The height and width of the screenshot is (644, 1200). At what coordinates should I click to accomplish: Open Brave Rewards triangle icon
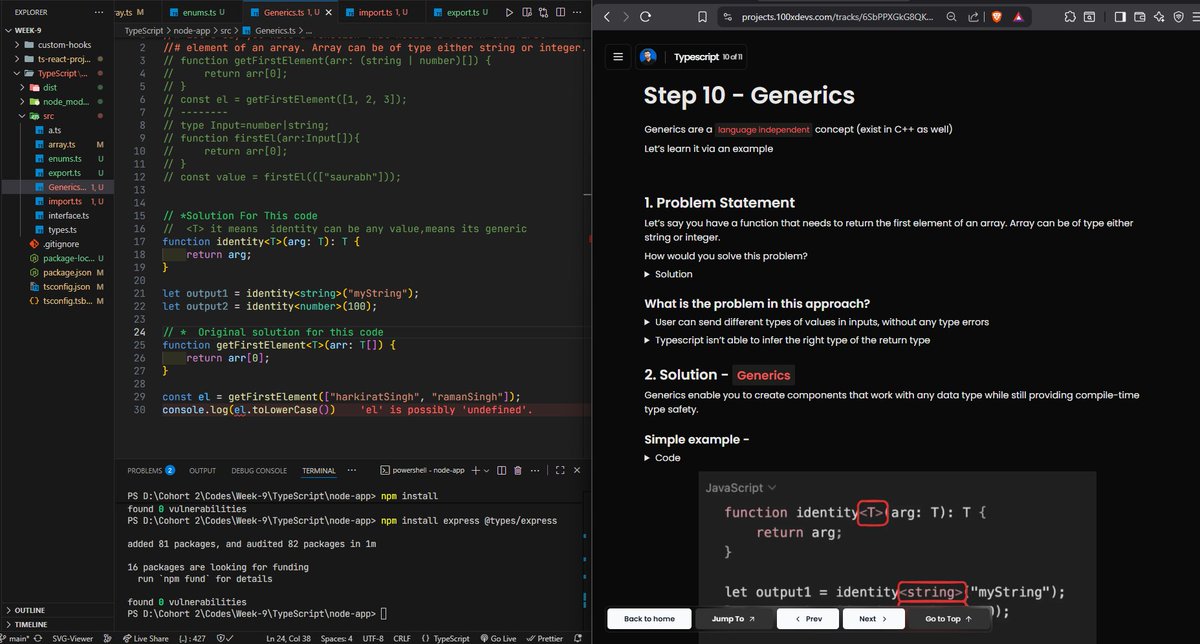point(1018,17)
